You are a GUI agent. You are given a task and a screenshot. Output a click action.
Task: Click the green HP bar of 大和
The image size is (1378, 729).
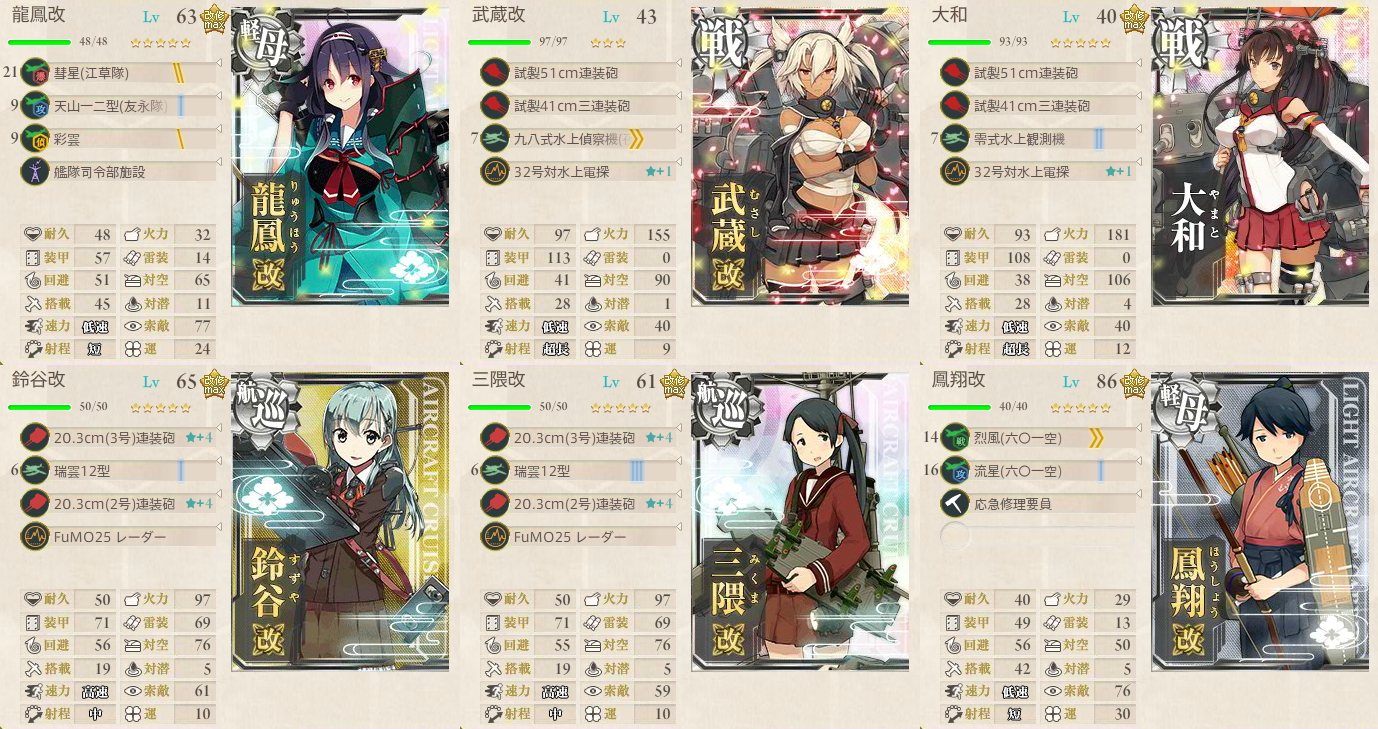(x=959, y=42)
